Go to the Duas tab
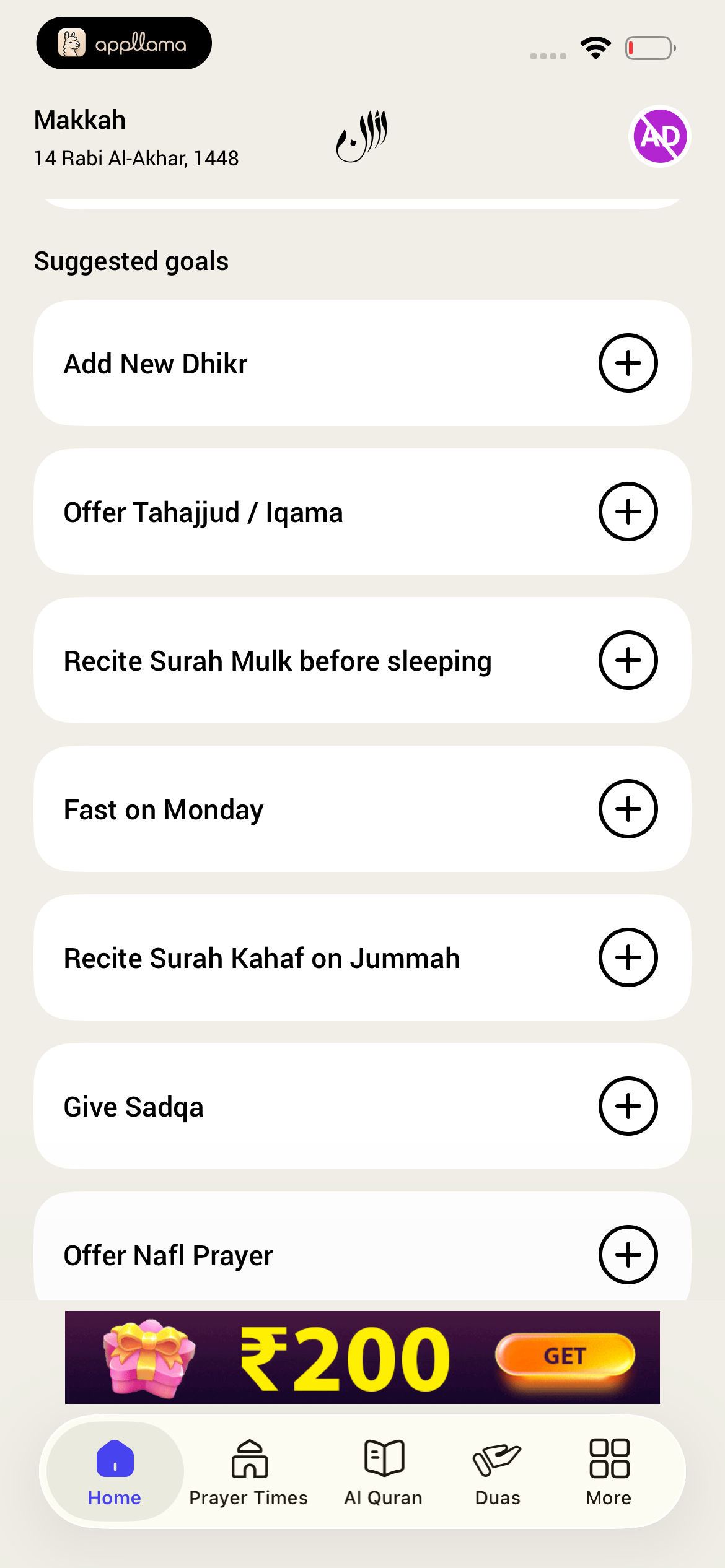 (498, 1473)
